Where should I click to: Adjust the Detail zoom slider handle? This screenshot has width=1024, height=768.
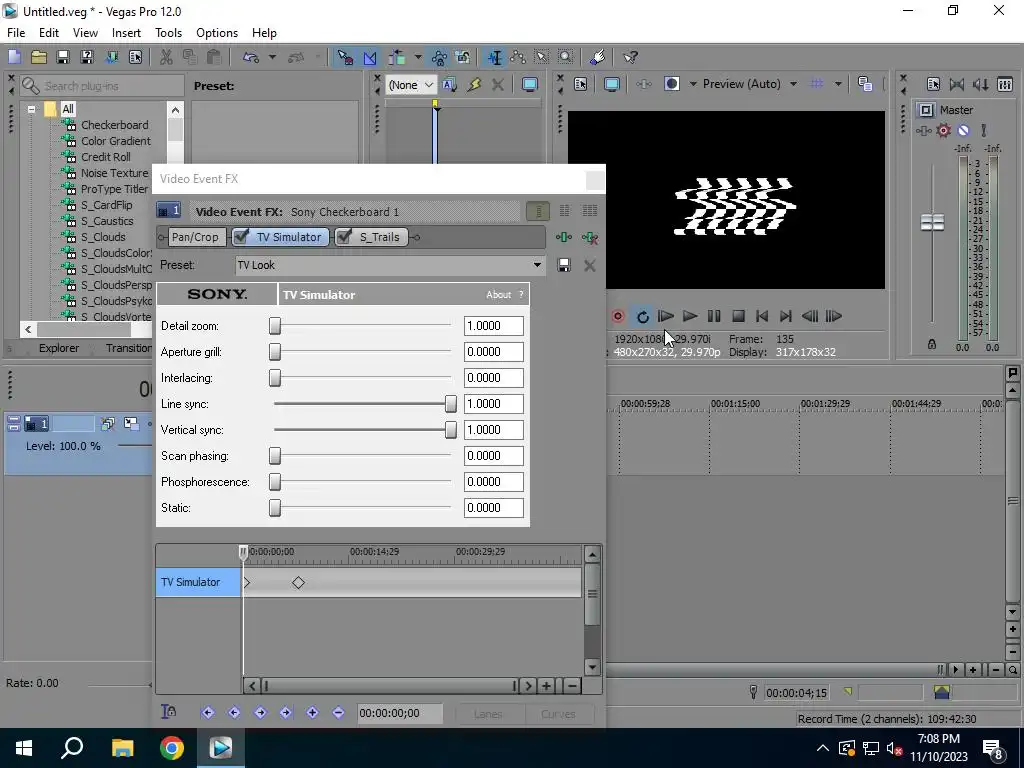(x=275, y=326)
